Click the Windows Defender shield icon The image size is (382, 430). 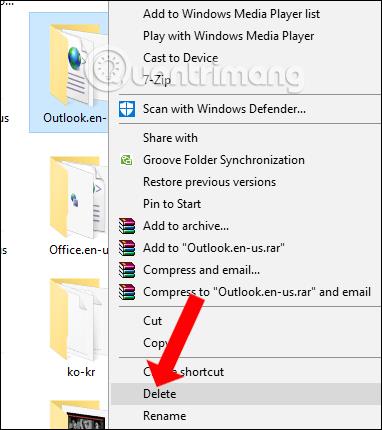click(x=127, y=109)
